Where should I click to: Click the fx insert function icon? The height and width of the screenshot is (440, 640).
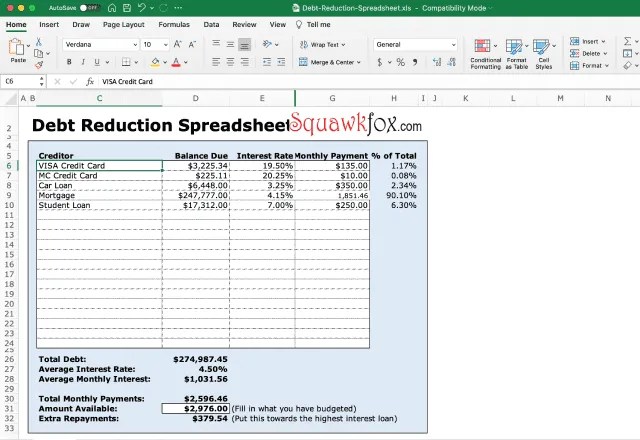pyautogui.click(x=90, y=82)
